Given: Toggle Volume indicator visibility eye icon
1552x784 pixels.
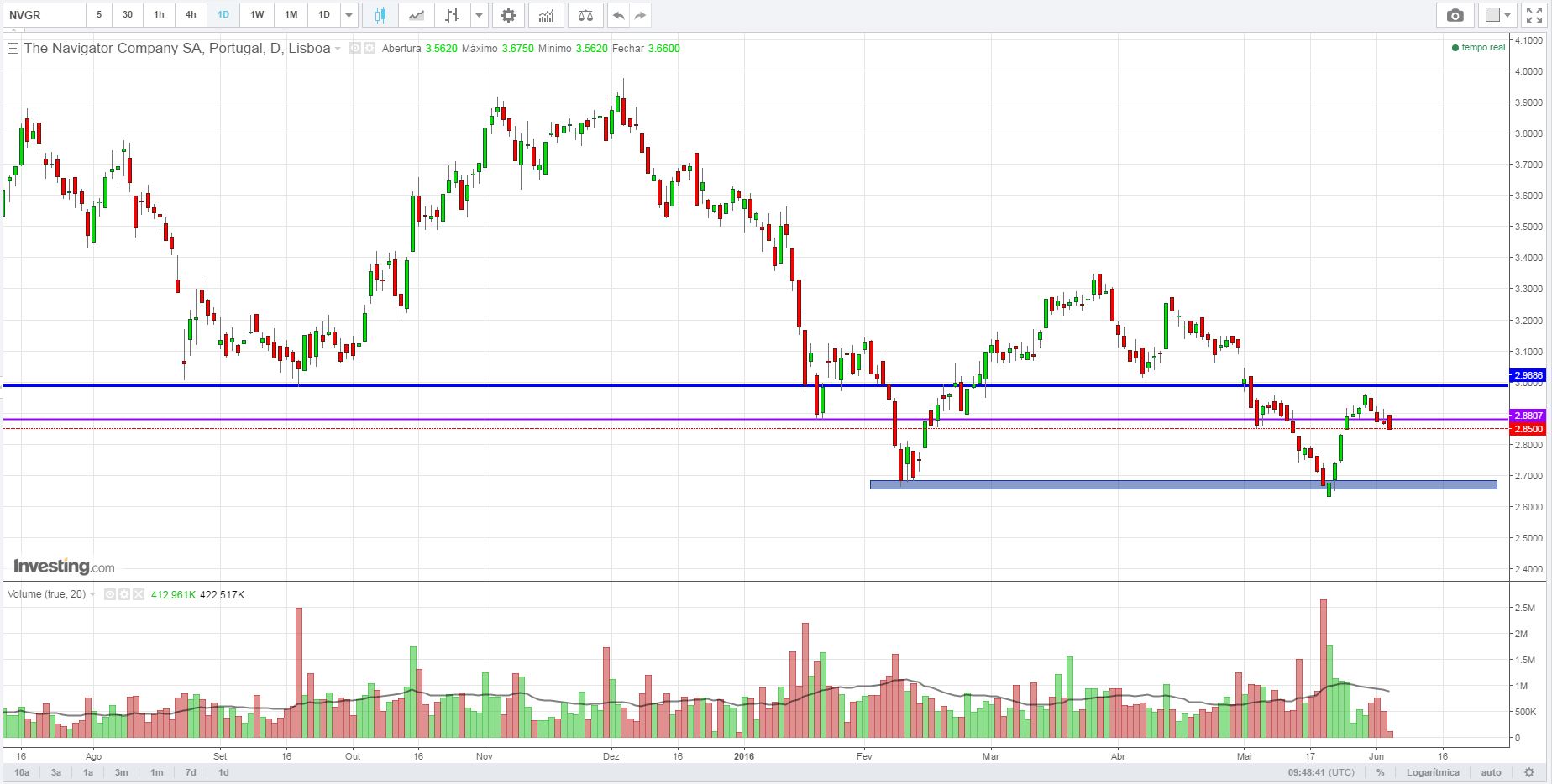Looking at the screenshot, I should coord(110,594).
